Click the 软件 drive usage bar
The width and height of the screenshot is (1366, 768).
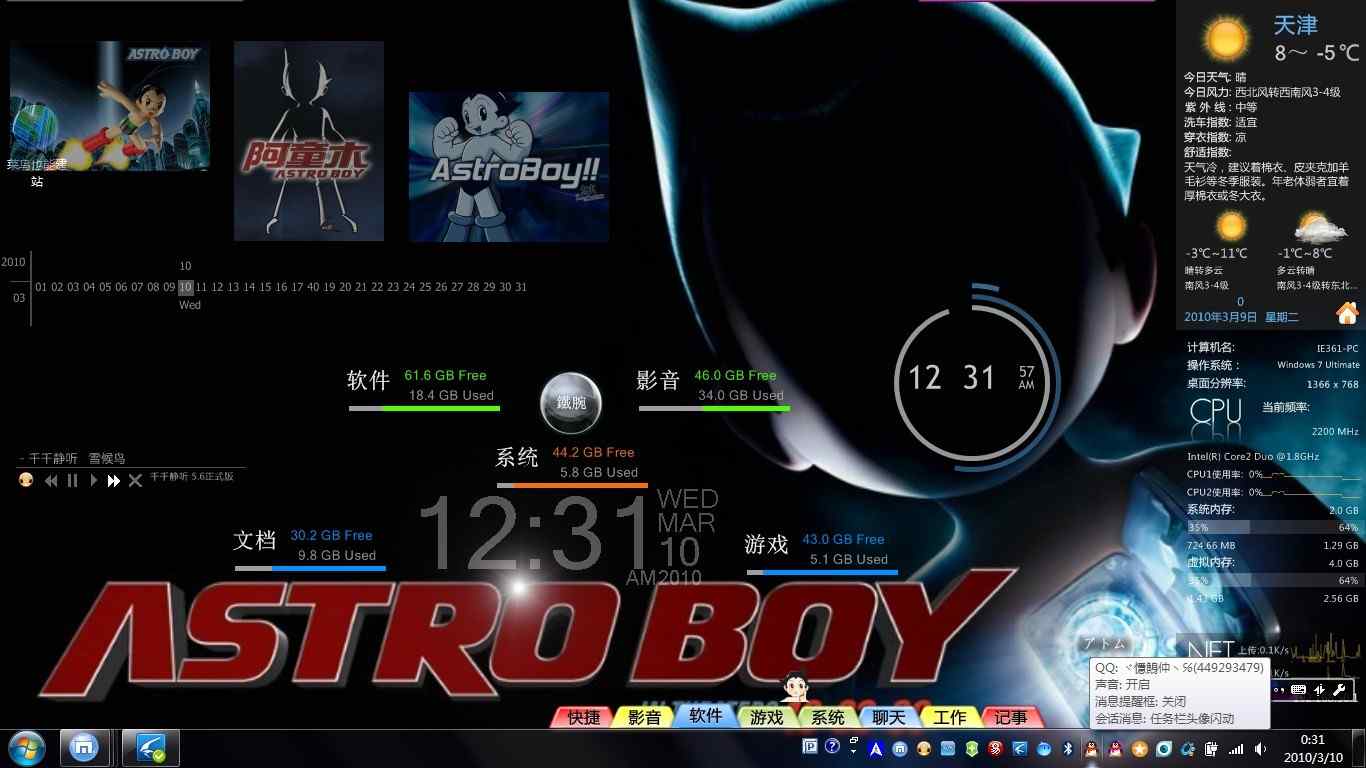[424, 408]
